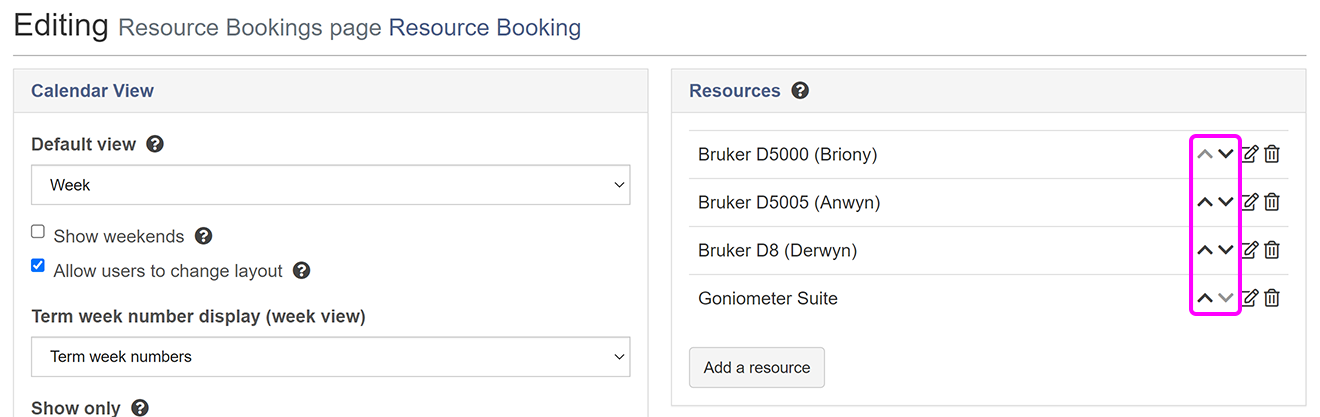
Task: Enable the Show weekends checkbox
Action: [x=38, y=232]
